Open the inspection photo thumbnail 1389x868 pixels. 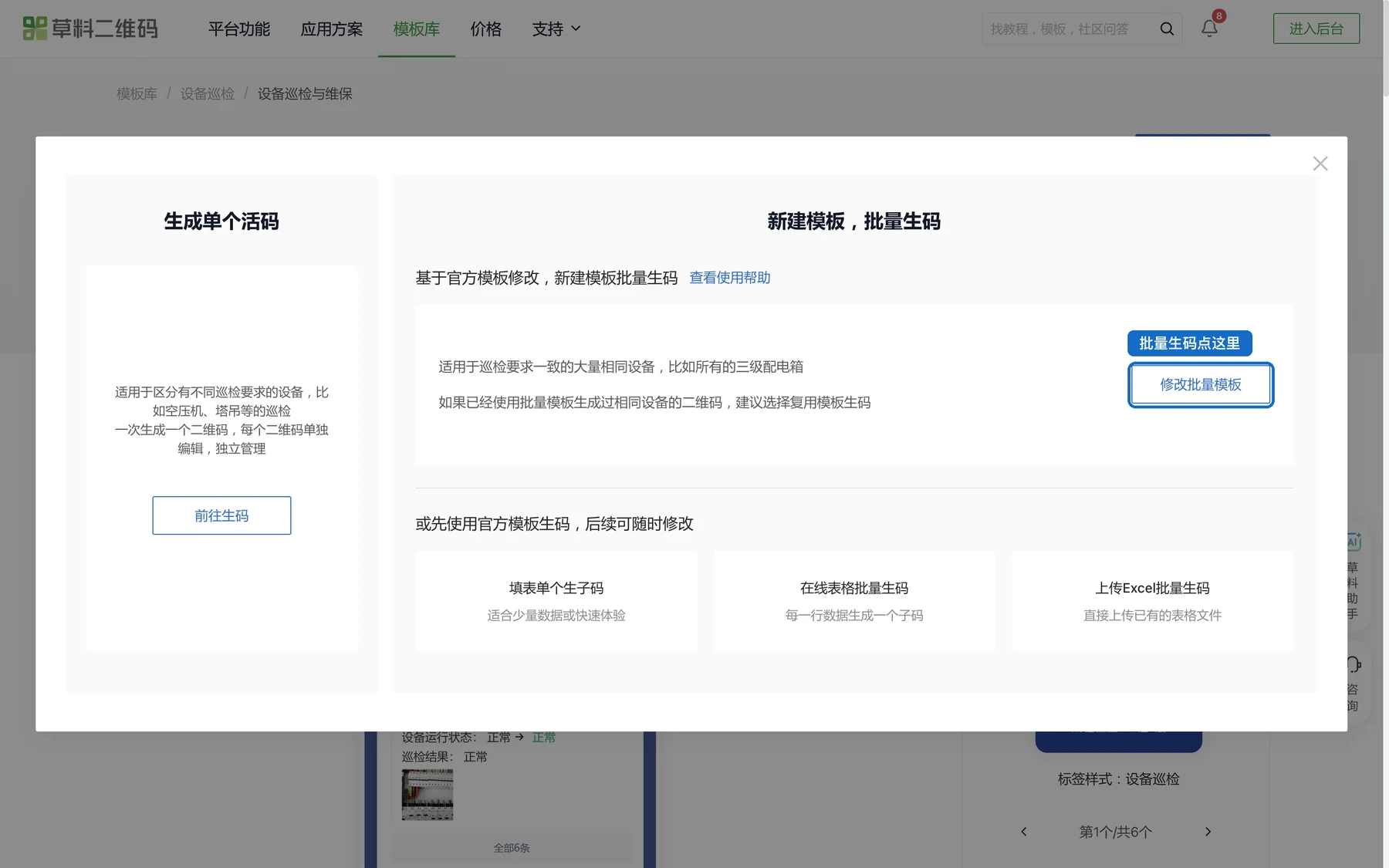(x=428, y=795)
